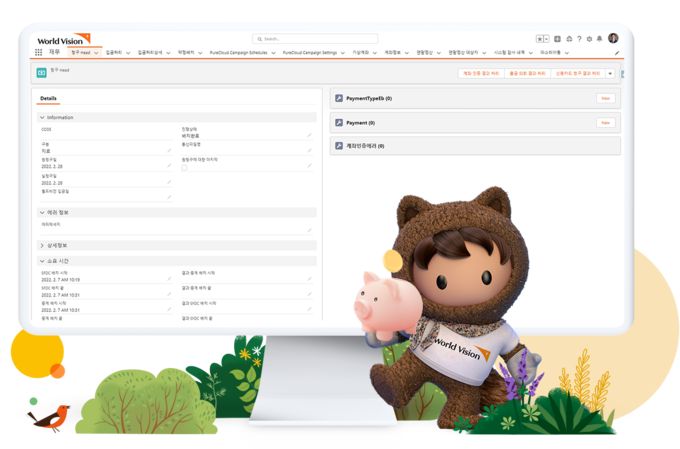Open the Salesforce Help question mark
This screenshot has height=449, width=680.
[579, 39]
